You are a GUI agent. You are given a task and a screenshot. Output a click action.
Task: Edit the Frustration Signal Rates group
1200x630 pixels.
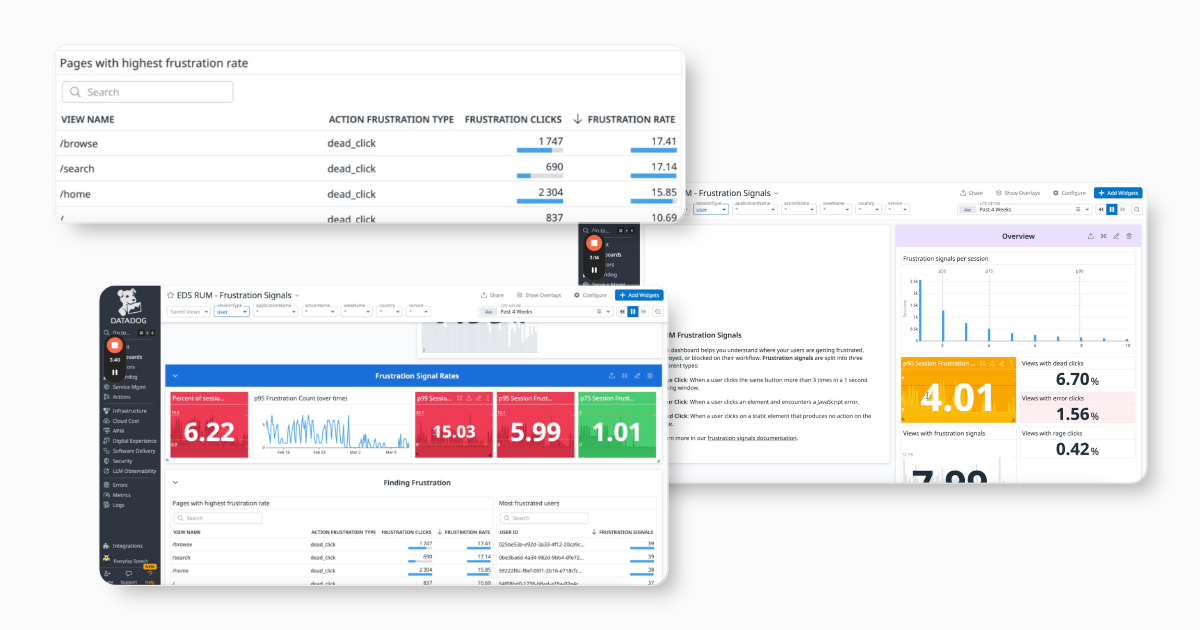[x=637, y=376]
